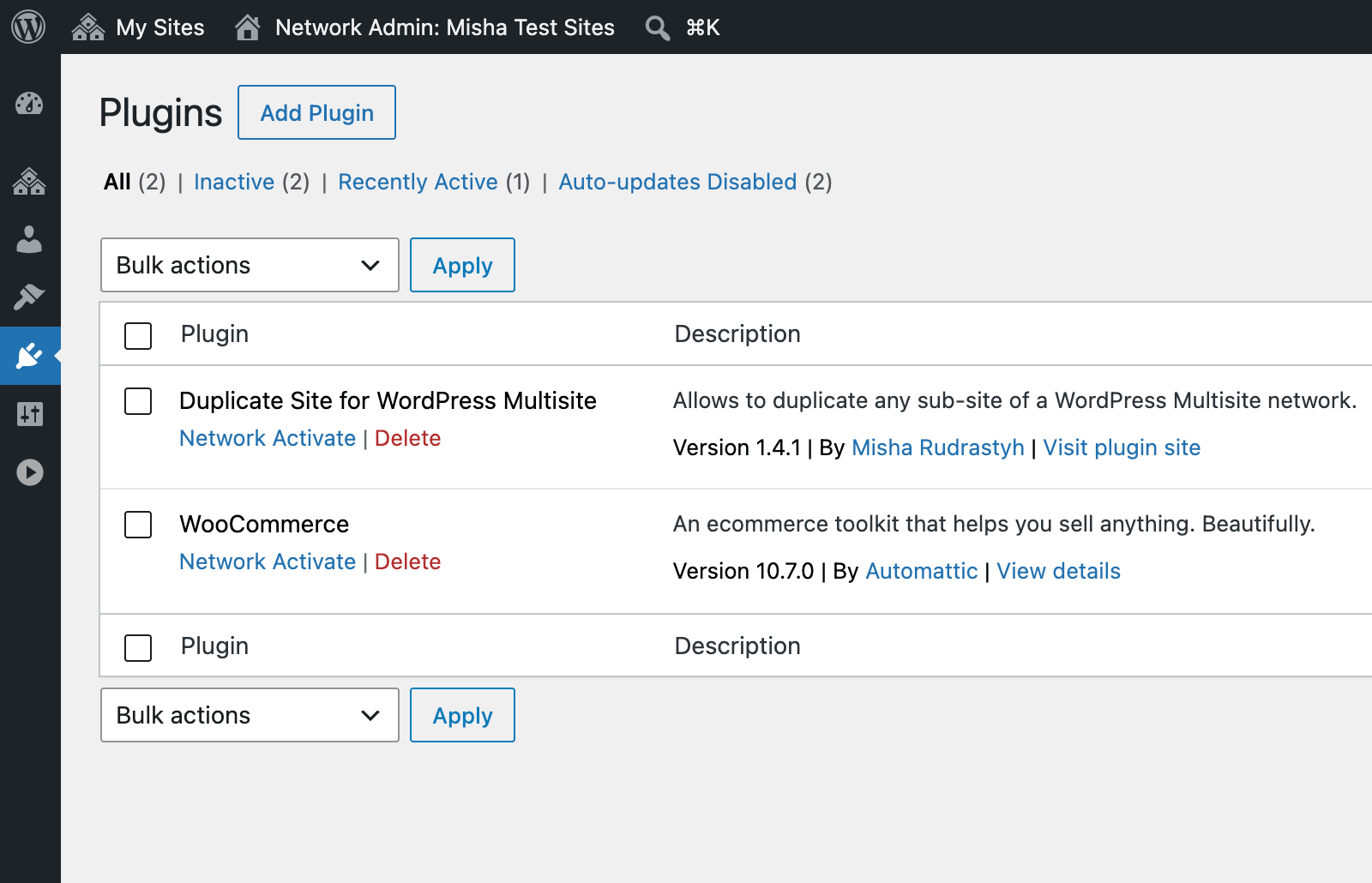This screenshot has width=1372, height=883.
Task: Filter plugins by Recently Active
Action: pyautogui.click(x=418, y=182)
